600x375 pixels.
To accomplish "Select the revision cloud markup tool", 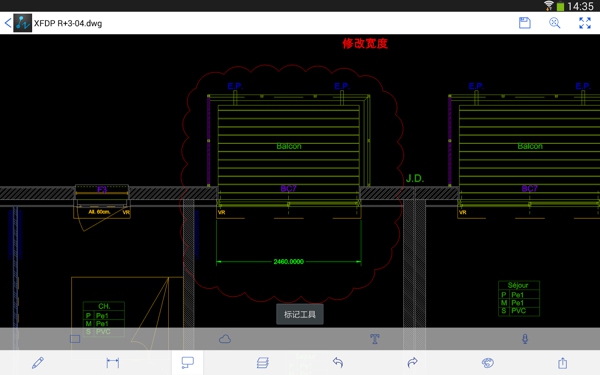I will pyautogui.click(x=225, y=339).
